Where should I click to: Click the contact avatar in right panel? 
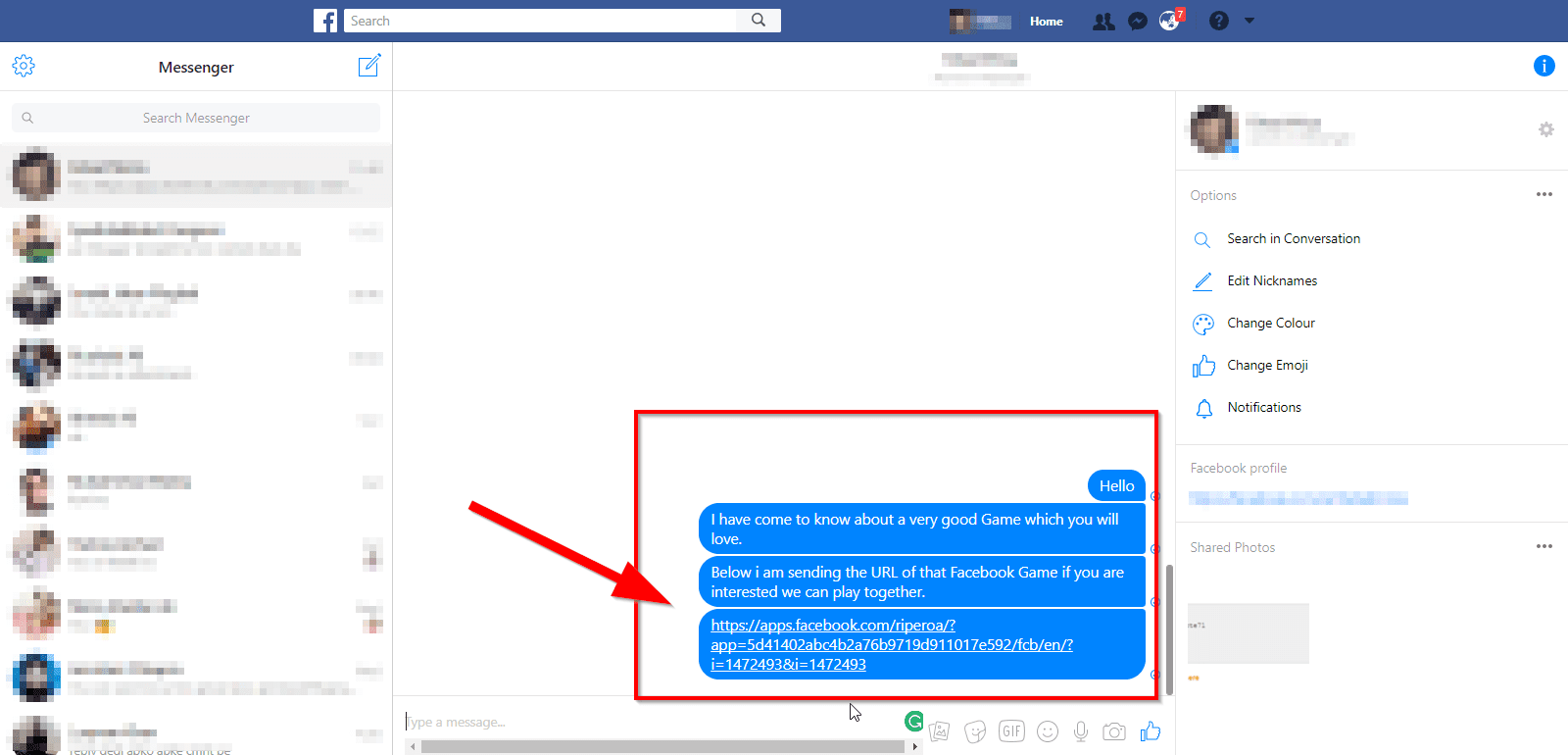(1214, 129)
